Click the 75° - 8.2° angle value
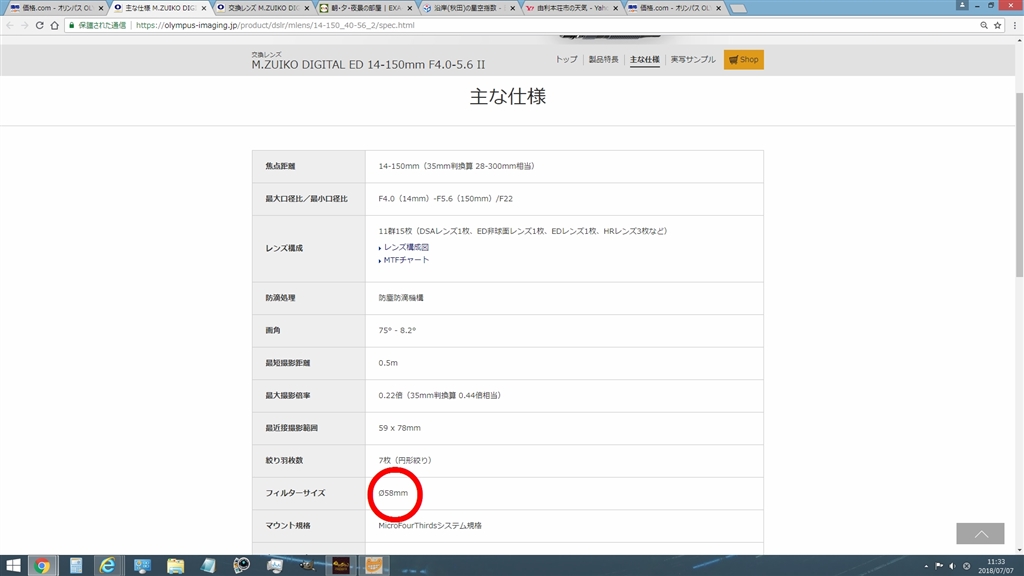Viewport: 1024px width, 576px height. pyautogui.click(x=397, y=330)
